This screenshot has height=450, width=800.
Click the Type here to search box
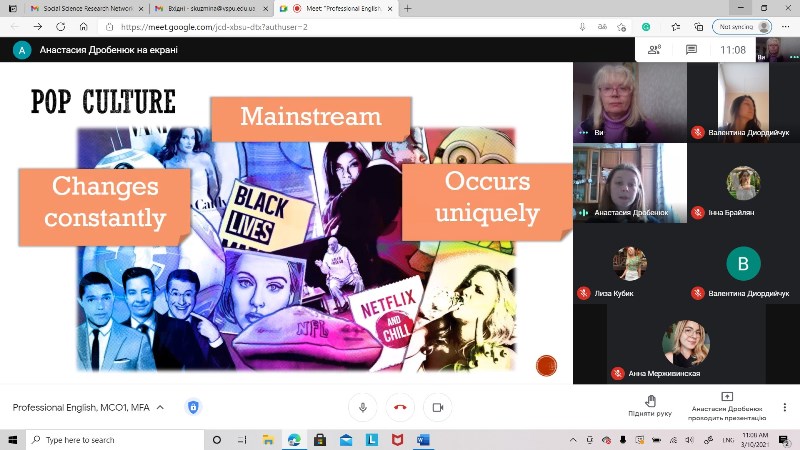pos(115,440)
